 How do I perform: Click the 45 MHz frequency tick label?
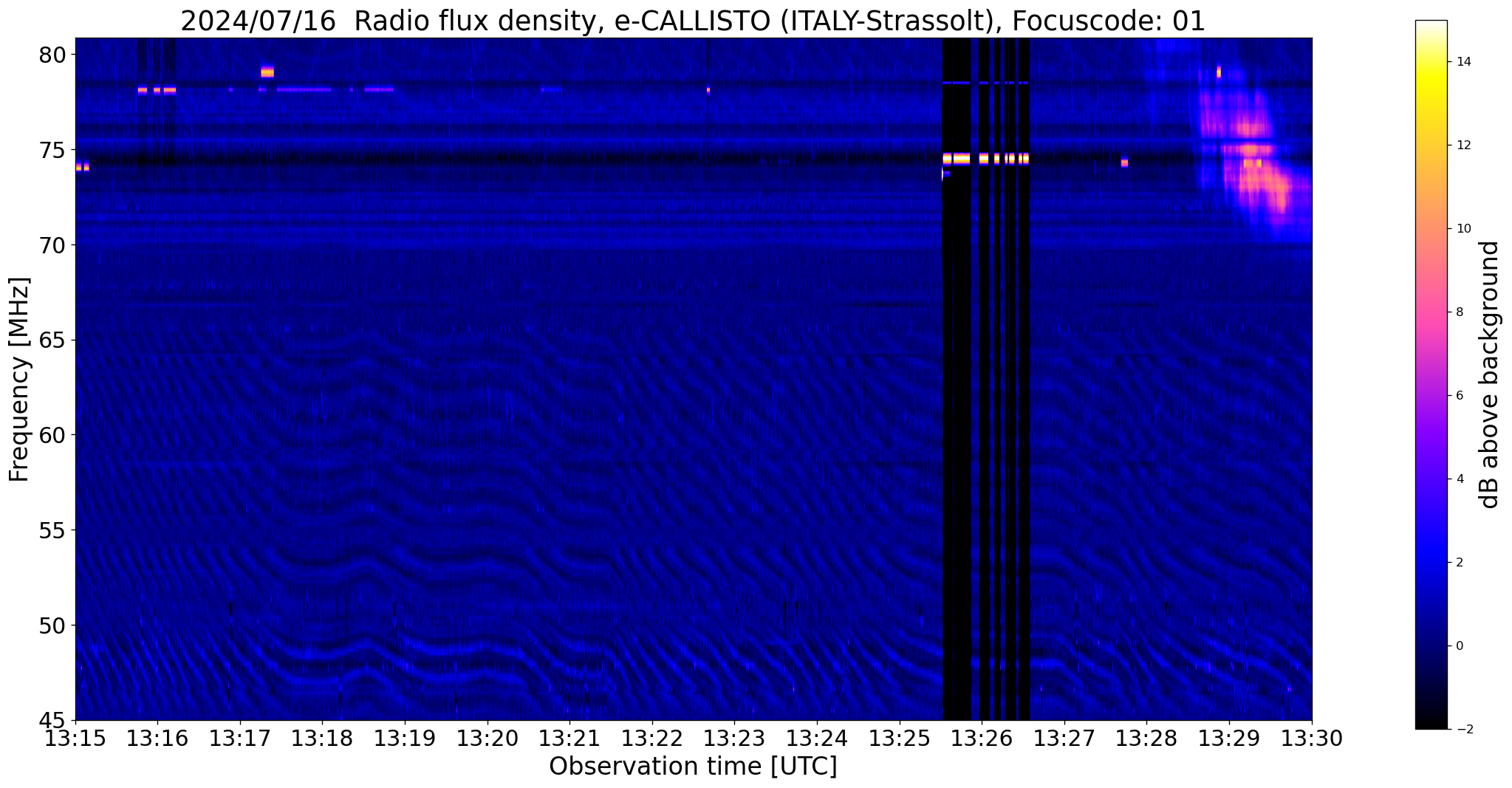pos(54,721)
